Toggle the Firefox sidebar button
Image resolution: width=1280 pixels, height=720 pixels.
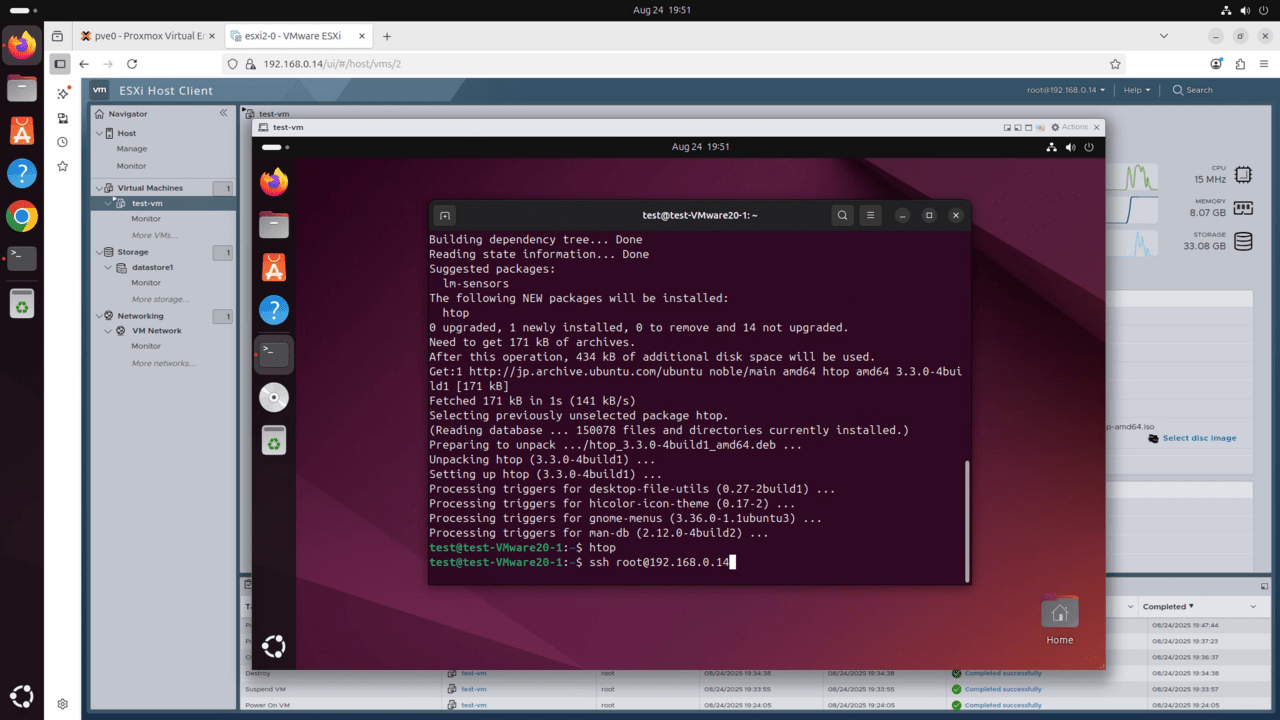pos(60,64)
